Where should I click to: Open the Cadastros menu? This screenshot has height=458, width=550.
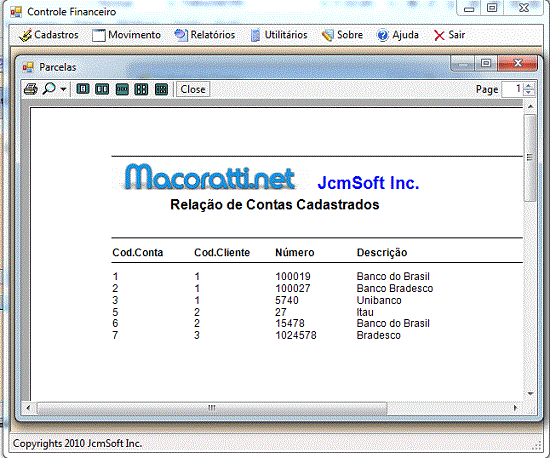pyautogui.click(x=48, y=35)
